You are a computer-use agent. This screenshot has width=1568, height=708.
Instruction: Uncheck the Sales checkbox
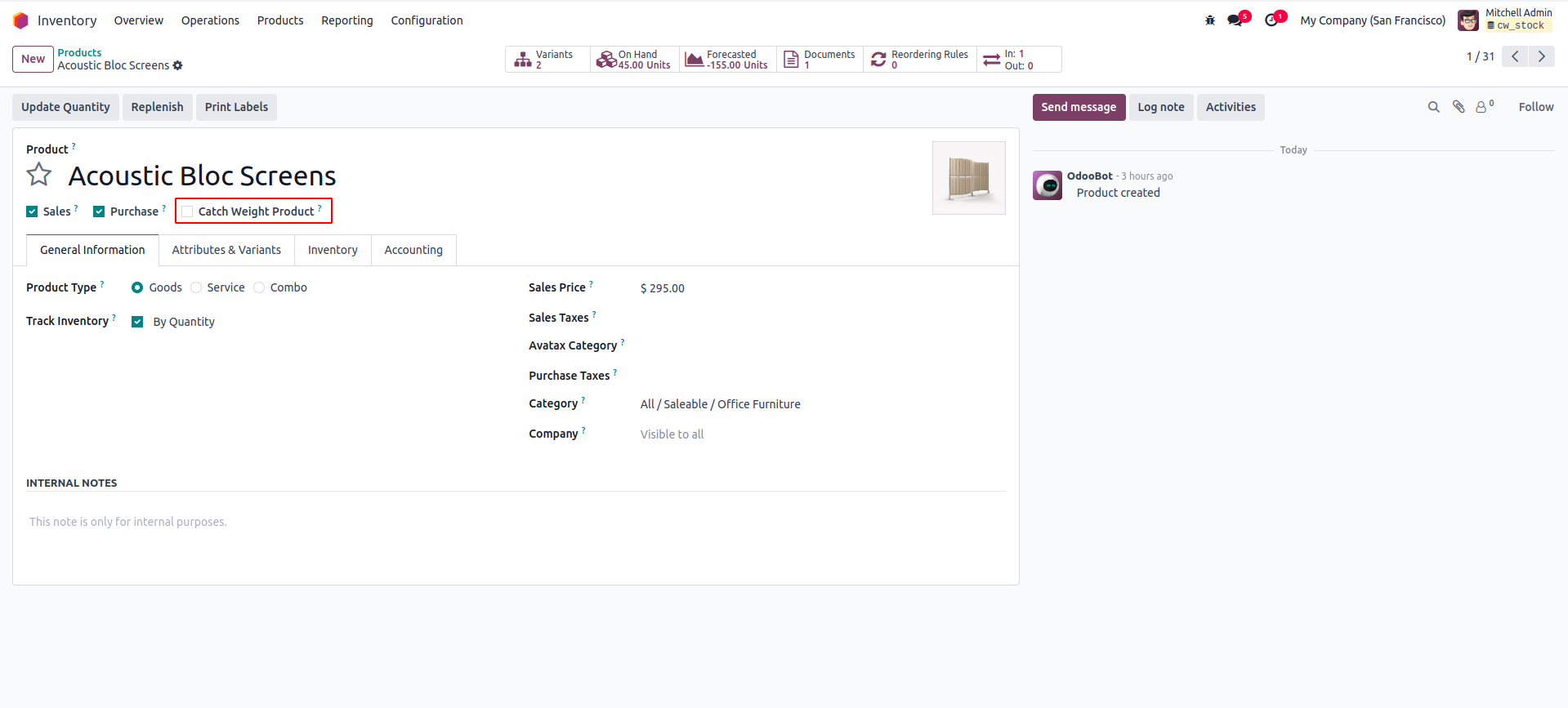(32, 212)
